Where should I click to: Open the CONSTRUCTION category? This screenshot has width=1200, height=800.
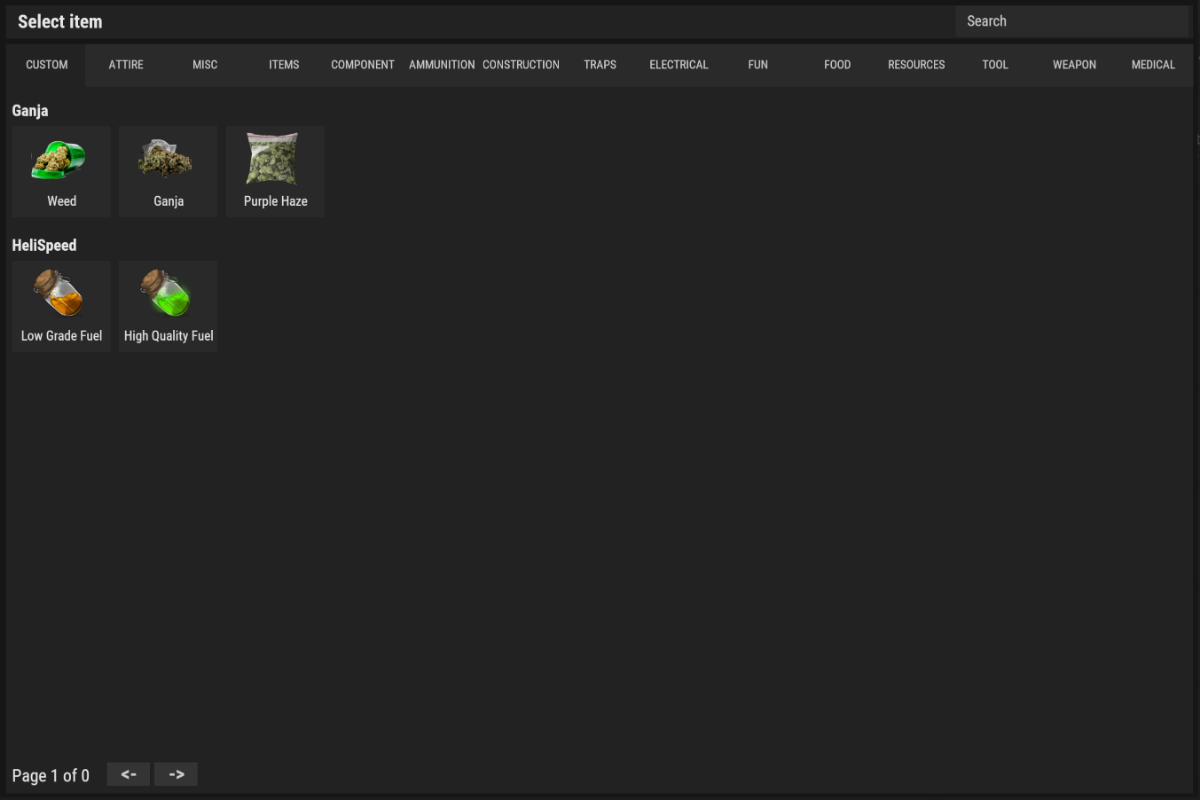pyautogui.click(x=520, y=64)
